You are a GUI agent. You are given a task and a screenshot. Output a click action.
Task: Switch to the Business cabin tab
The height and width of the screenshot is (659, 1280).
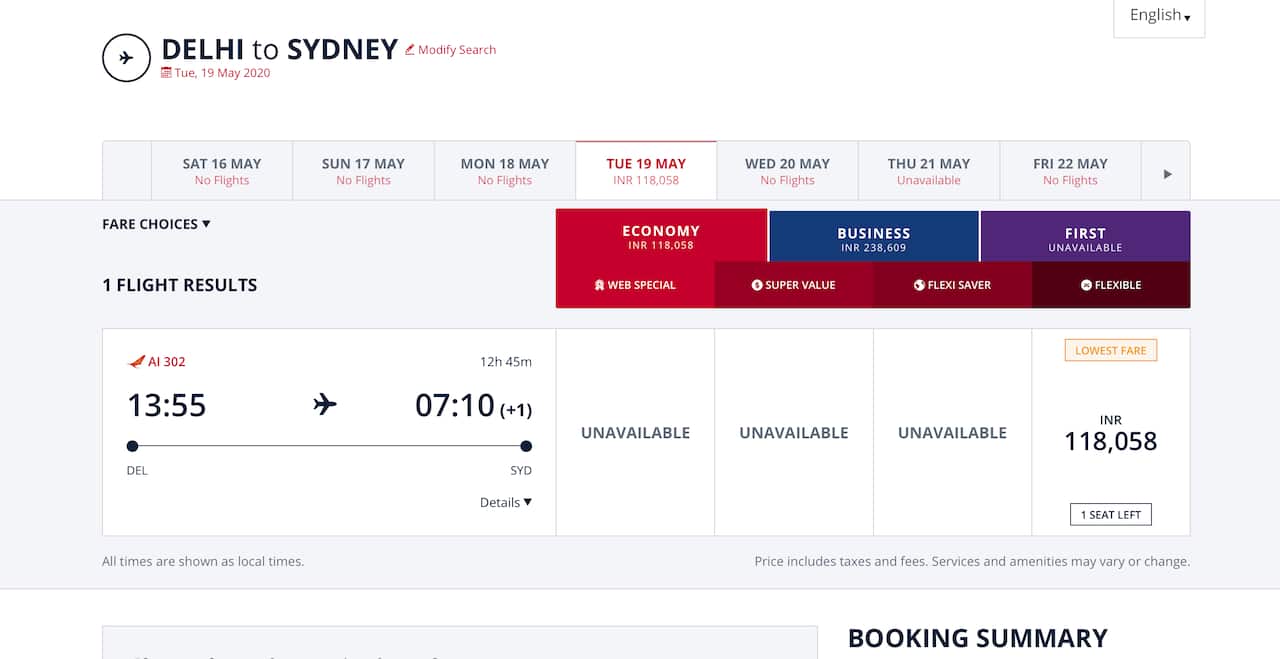[x=874, y=238]
